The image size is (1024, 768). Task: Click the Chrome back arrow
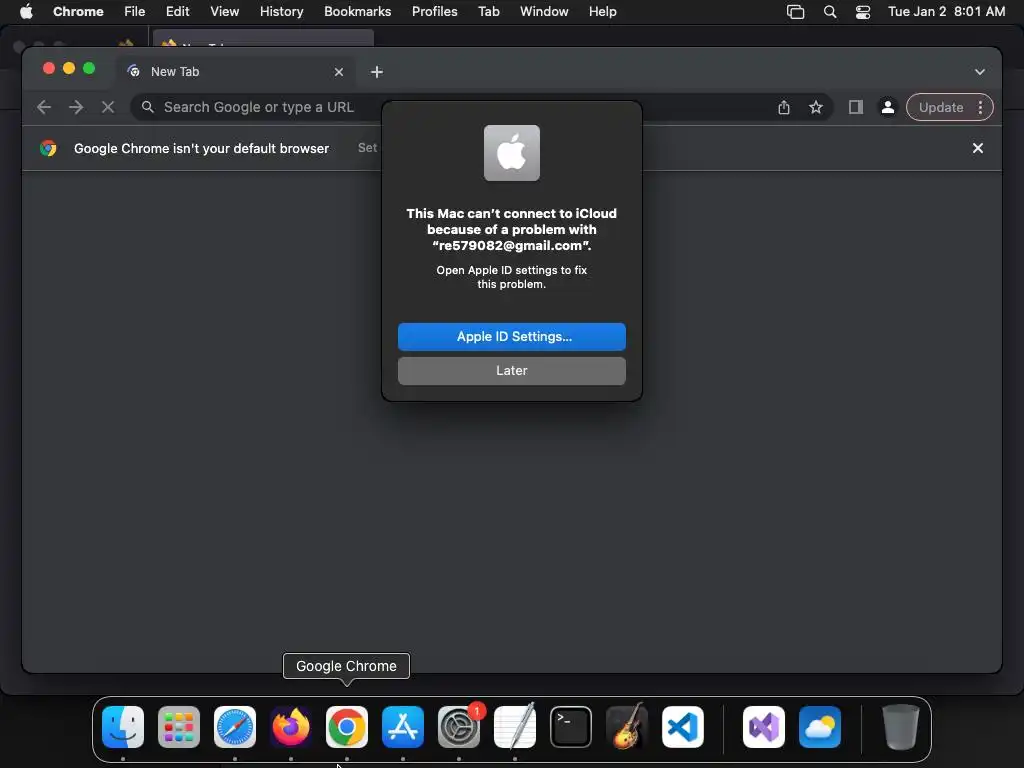pos(44,107)
